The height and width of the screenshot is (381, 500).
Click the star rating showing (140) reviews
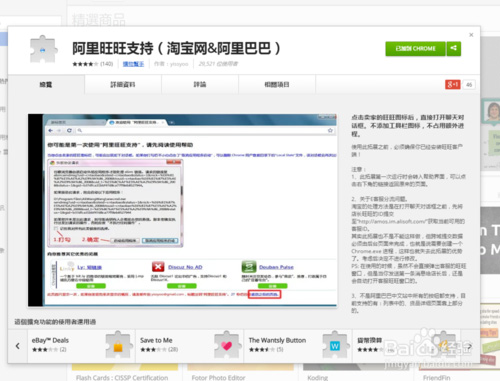point(93,64)
